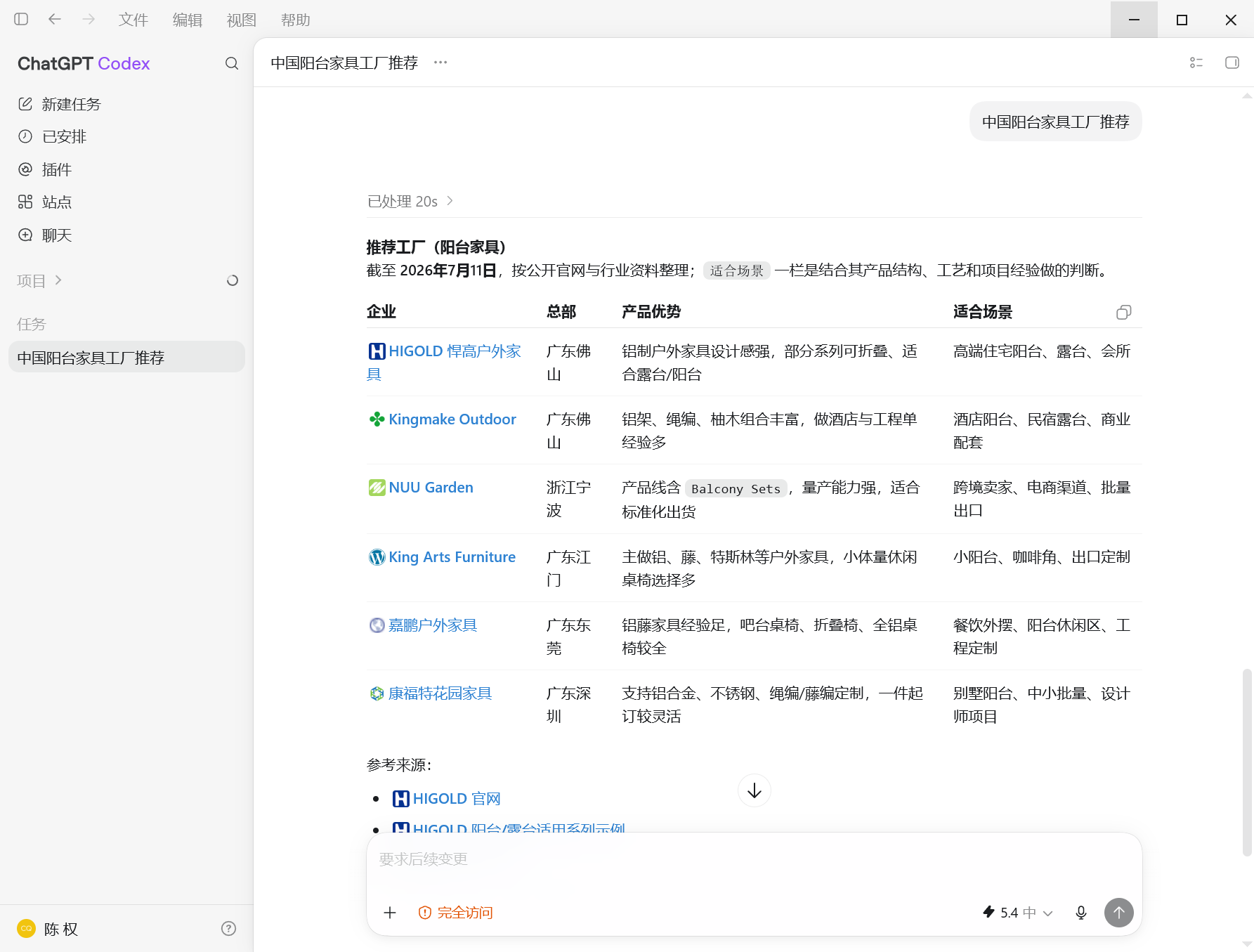
Task: Click the ChatGPT Codex logo title
Action: point(84,63)
